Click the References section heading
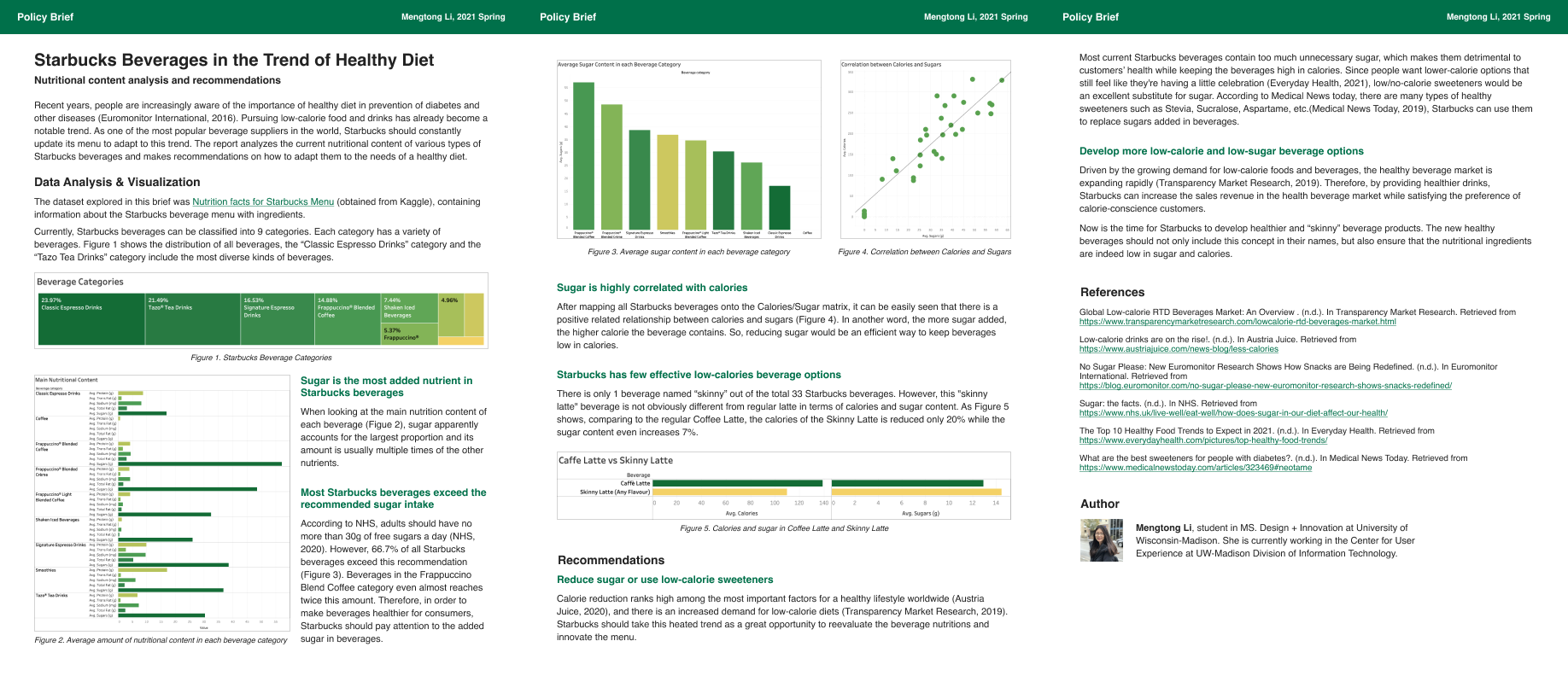The height and width of the screenshot is (676, 1568). [x=1112, y=293]
